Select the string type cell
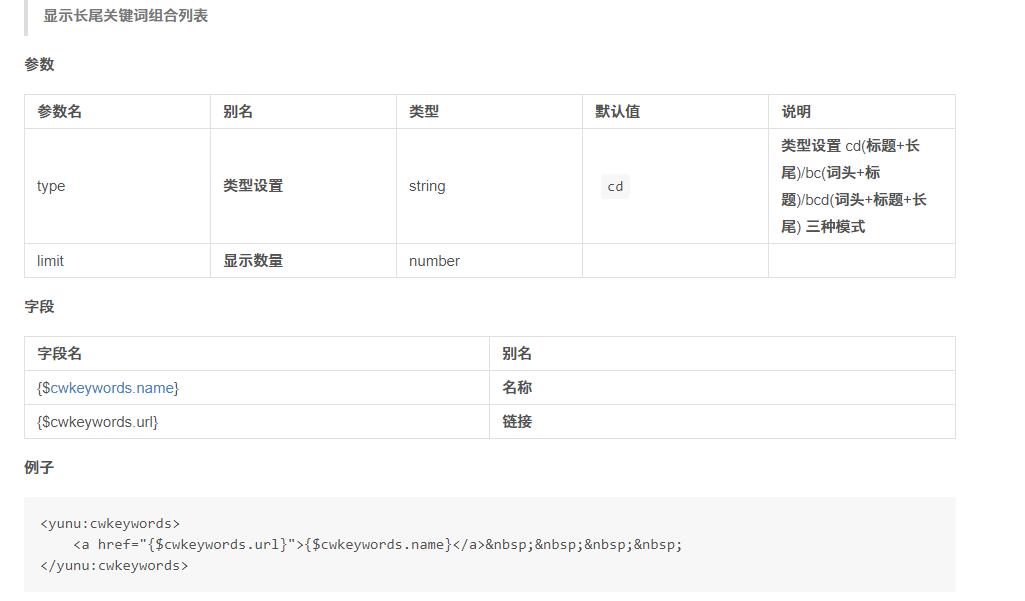This screenshot has width=1025, height=601. (426, 186)
